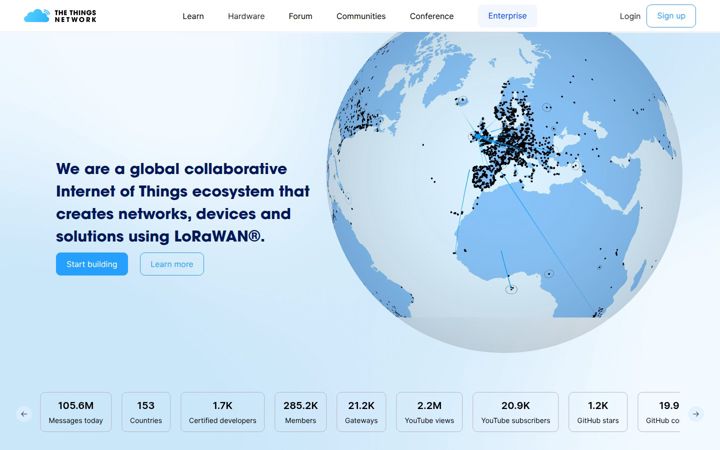720x450 pixels.
Task: Click the Login link
Action: [630, 16]
